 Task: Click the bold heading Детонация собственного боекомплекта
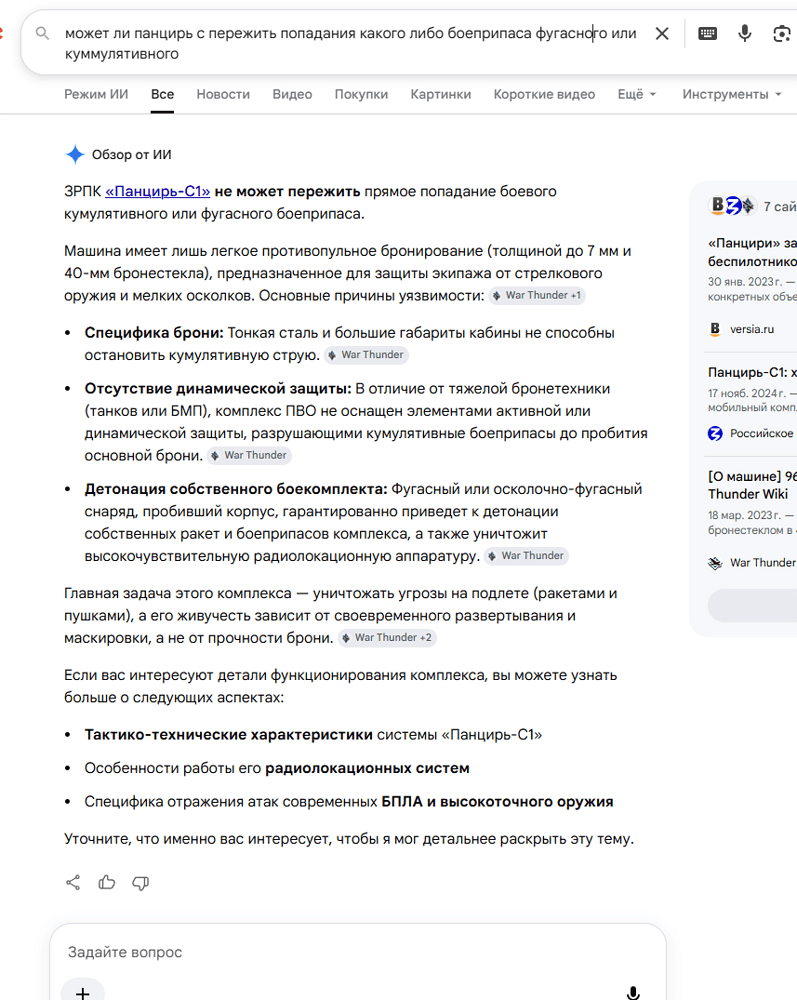pos(236,489)
